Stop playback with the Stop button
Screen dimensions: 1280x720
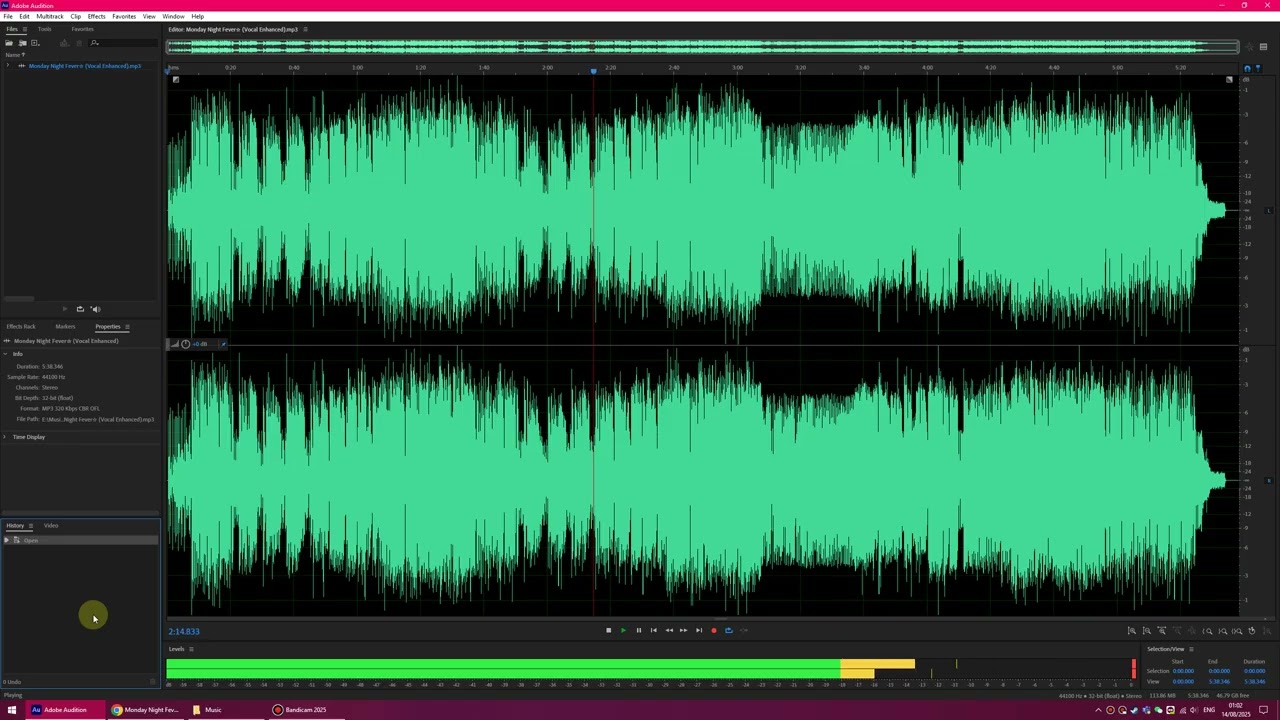click(x=608, y=631)
